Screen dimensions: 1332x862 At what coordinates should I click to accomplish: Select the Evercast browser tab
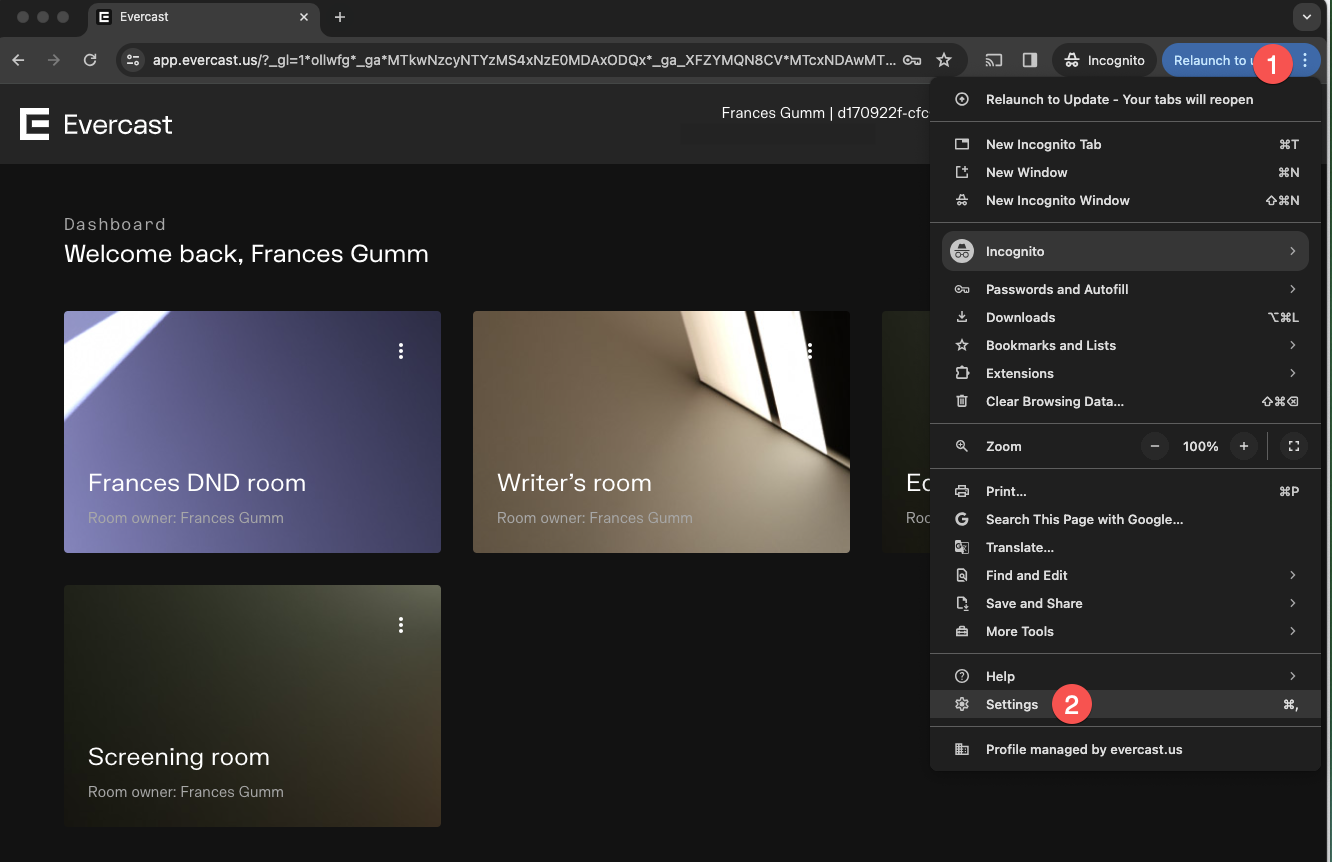coord(204,17)
